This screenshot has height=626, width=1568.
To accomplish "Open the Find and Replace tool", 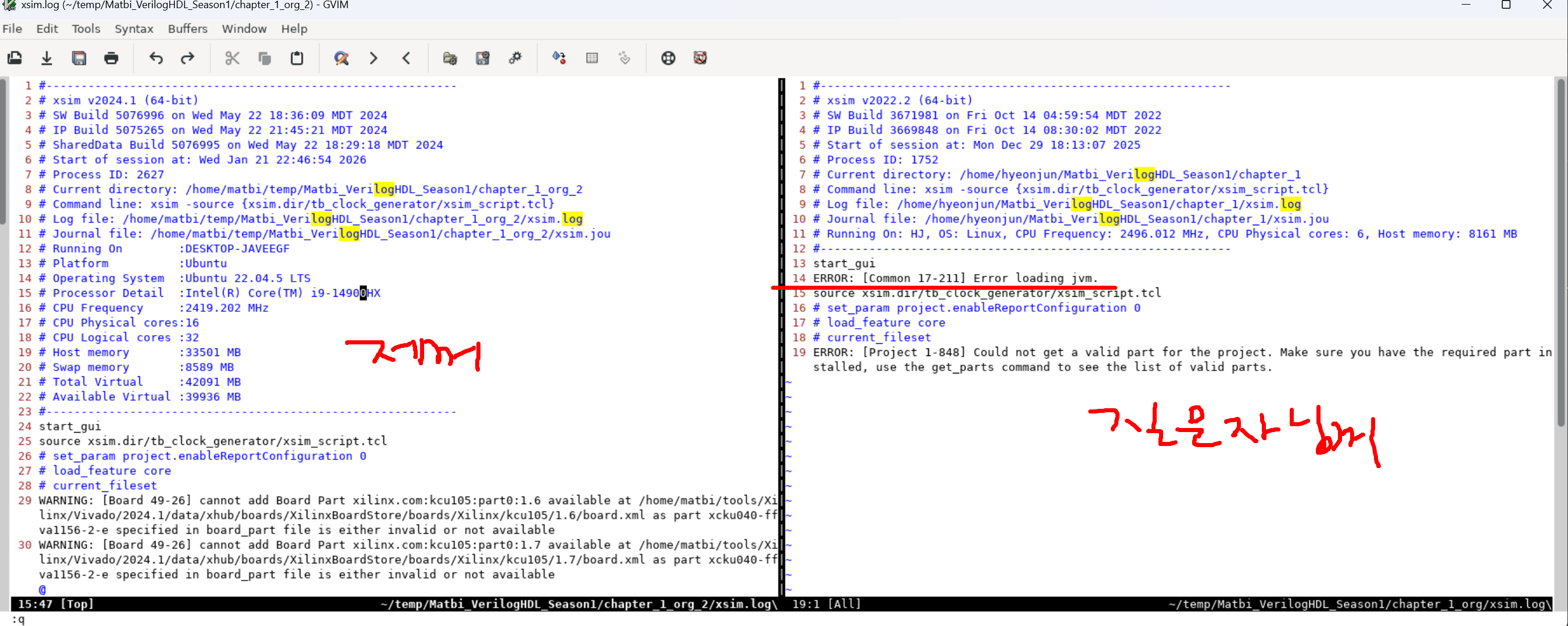I will click(x=342, y=58).
